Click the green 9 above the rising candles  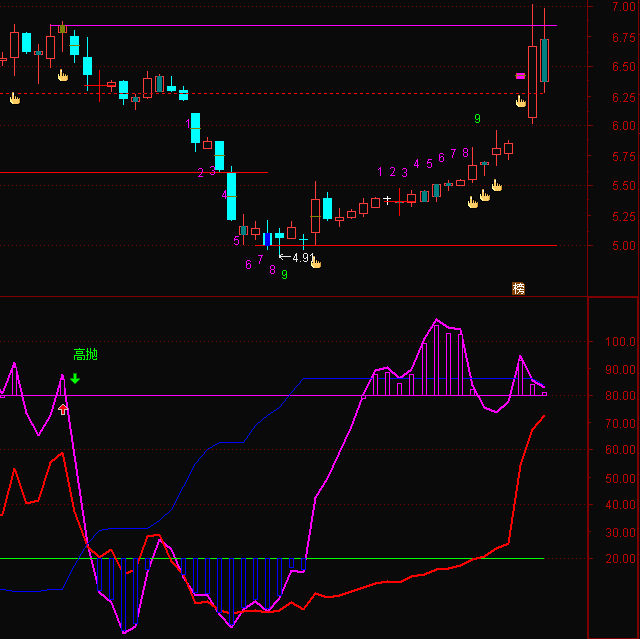point(477,119)
